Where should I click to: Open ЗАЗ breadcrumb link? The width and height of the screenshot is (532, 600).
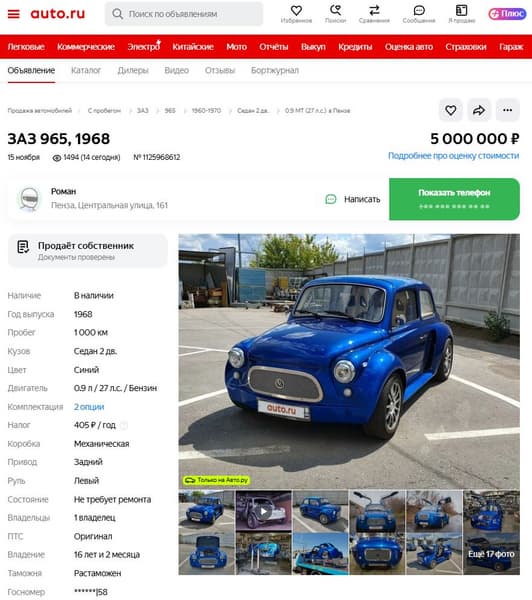pos(142,111)
